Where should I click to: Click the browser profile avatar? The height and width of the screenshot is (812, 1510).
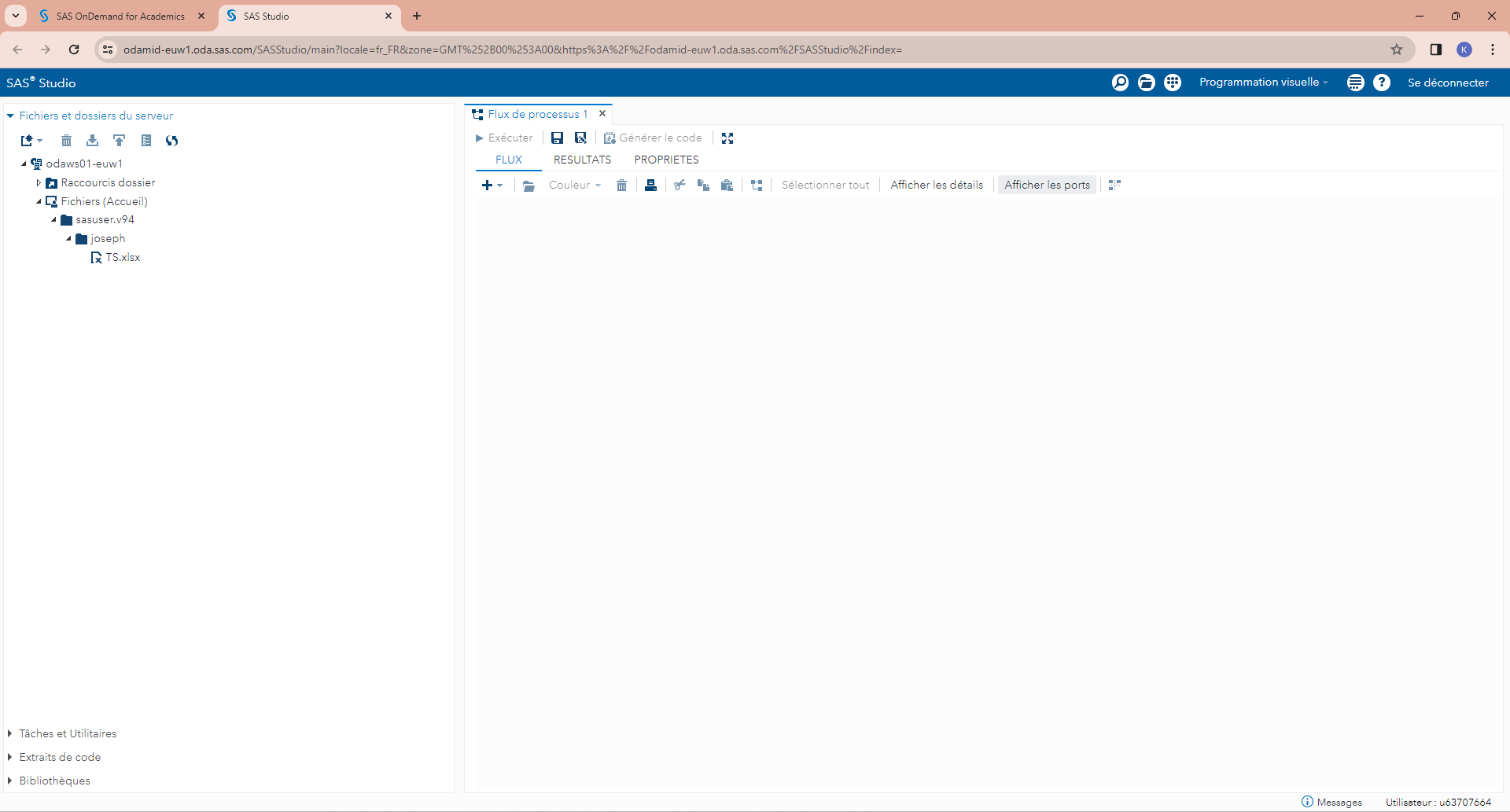1464,50
